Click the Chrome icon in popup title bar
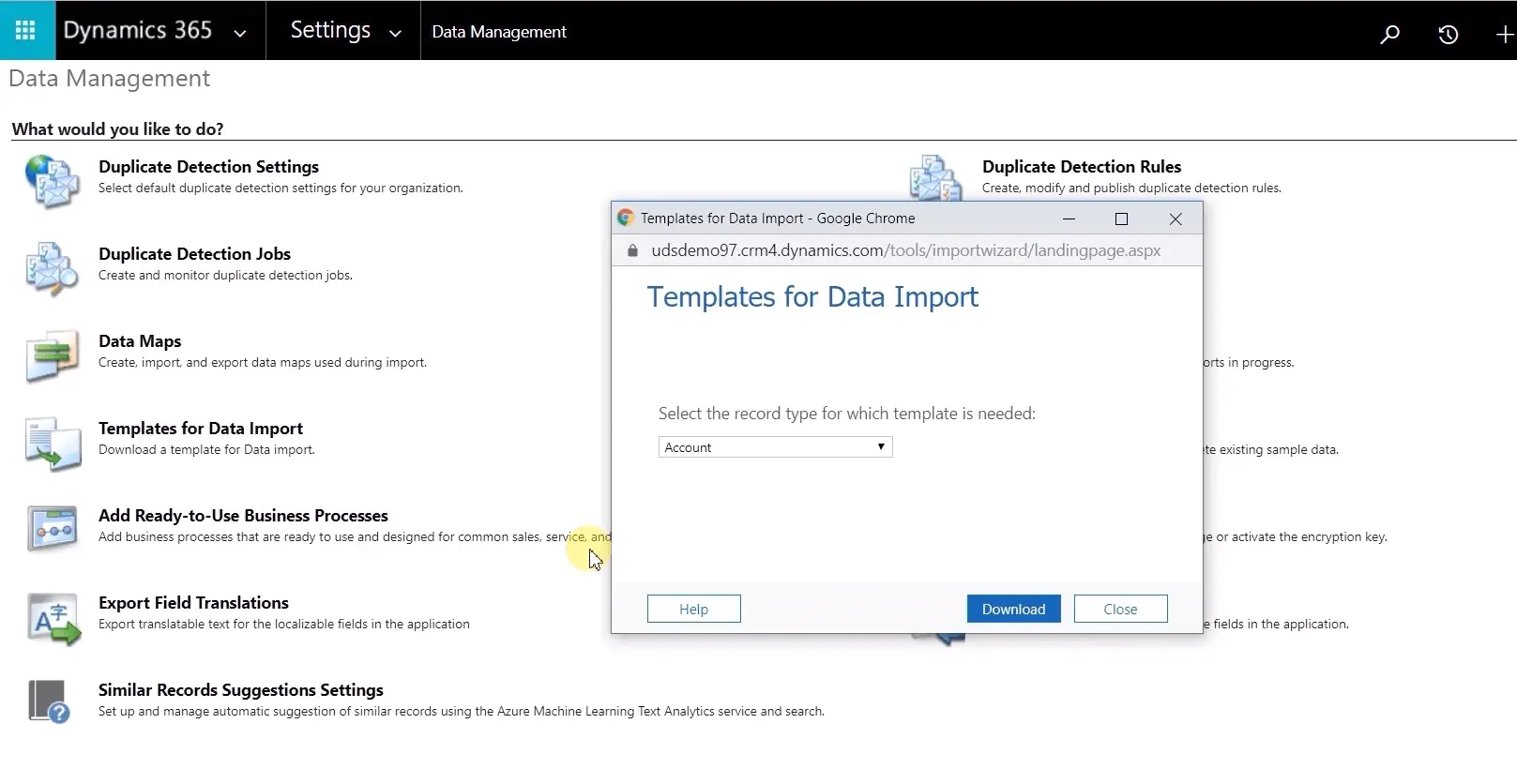Viewport: 1517px width, 784px height. click(625, 218)
